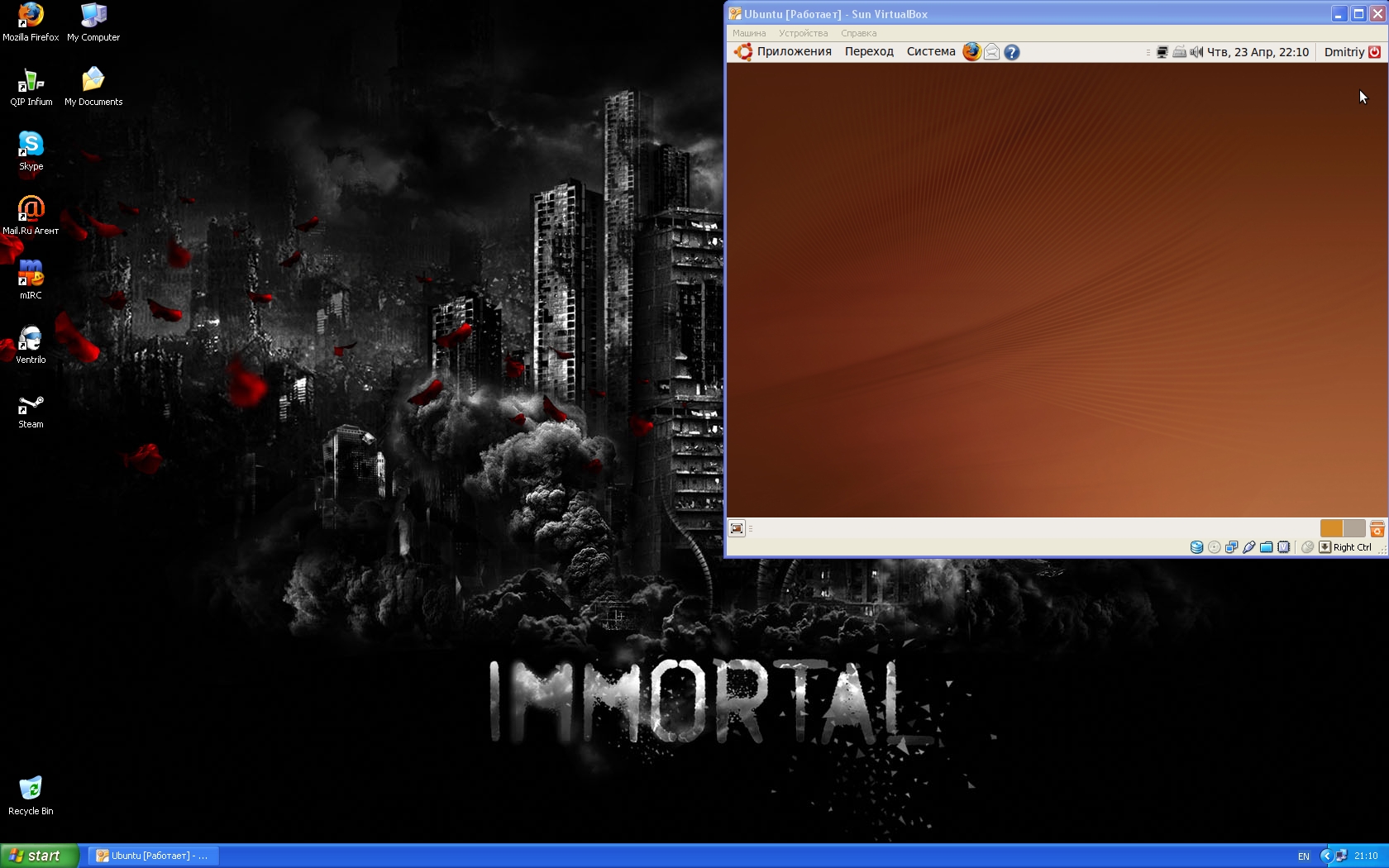The width and height of the screenshot is (1389, 868).
Task: Click the date and time clock in Ubuntu panel
Action: click(1258, 52)
